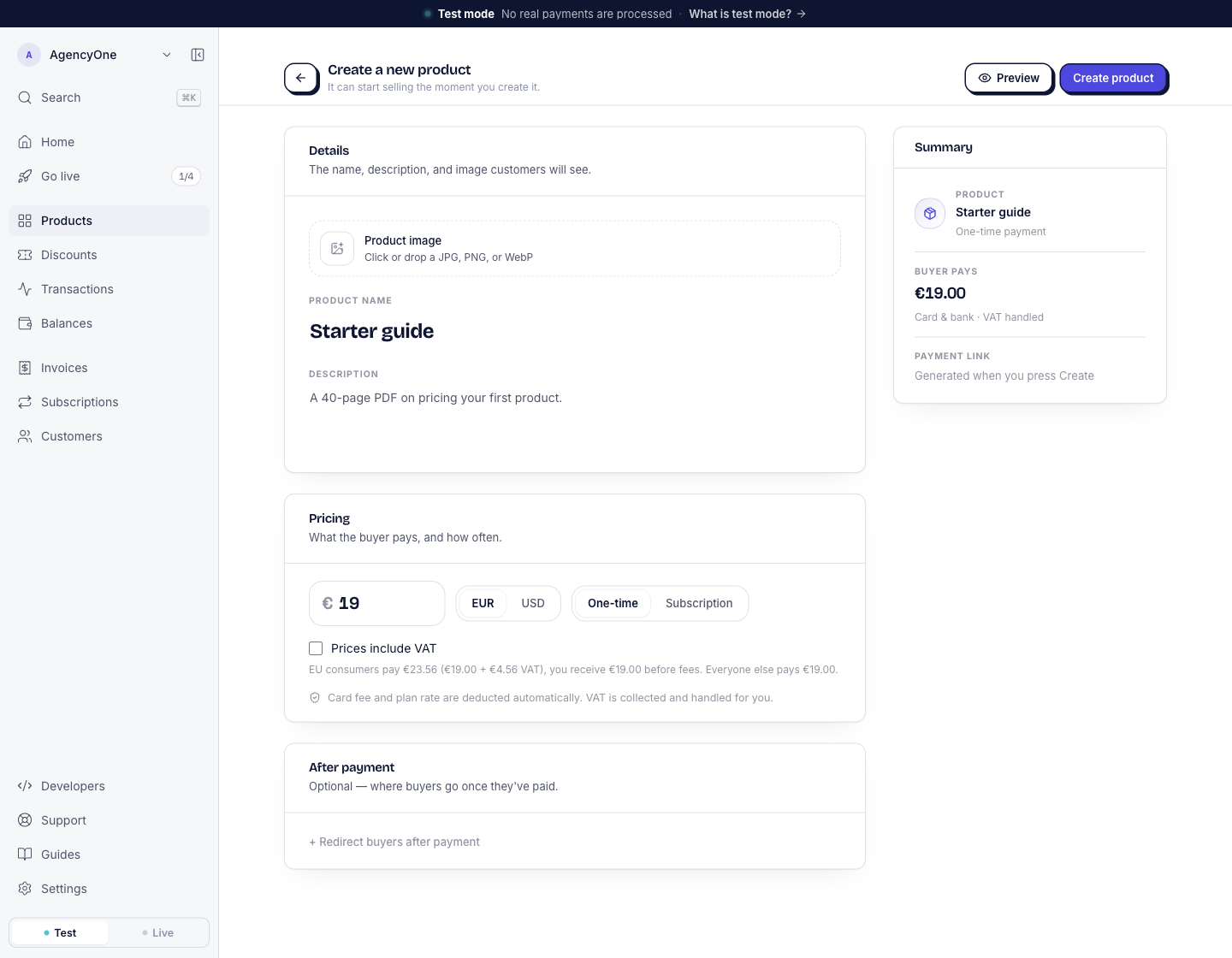Click the Balances wallet icon
This screenshot has width=1232, height=958.
click(x=25, y=323)
